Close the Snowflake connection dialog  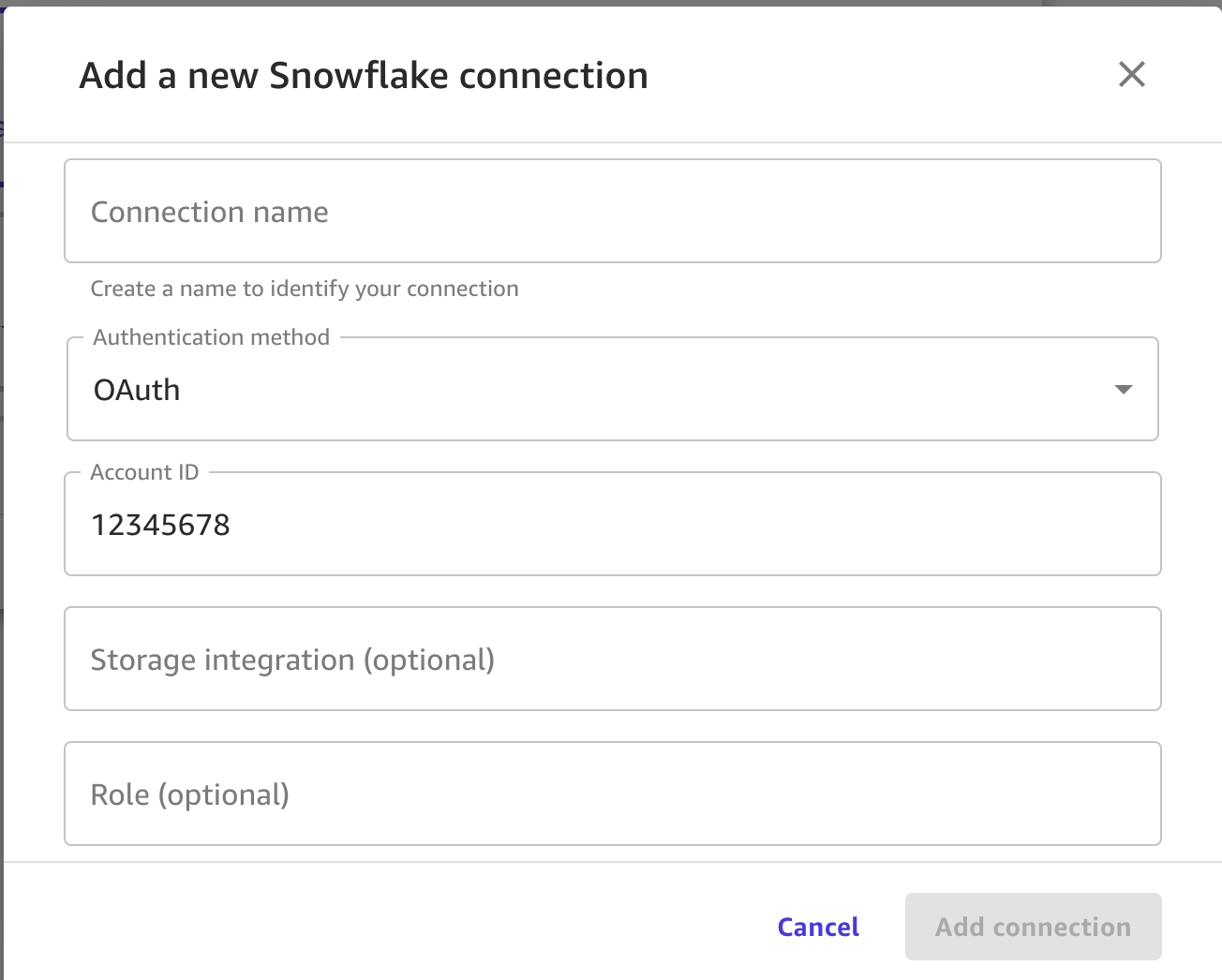(x=1131, y=75)
